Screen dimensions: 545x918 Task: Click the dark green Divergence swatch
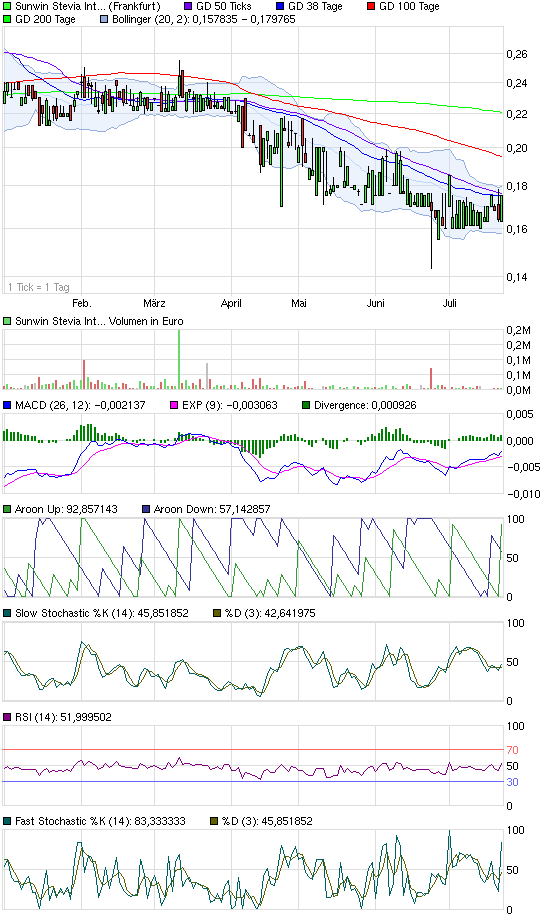(x=306, y=405)
